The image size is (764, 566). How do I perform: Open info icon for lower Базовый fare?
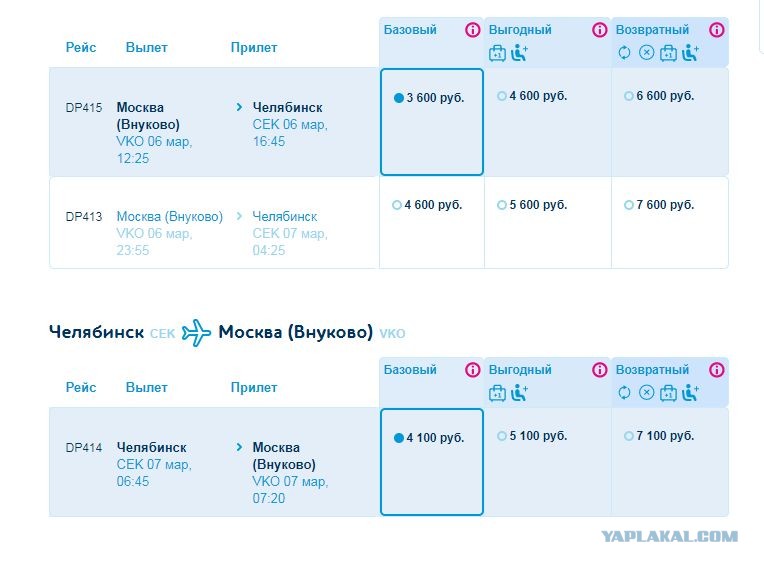(472, 370)
